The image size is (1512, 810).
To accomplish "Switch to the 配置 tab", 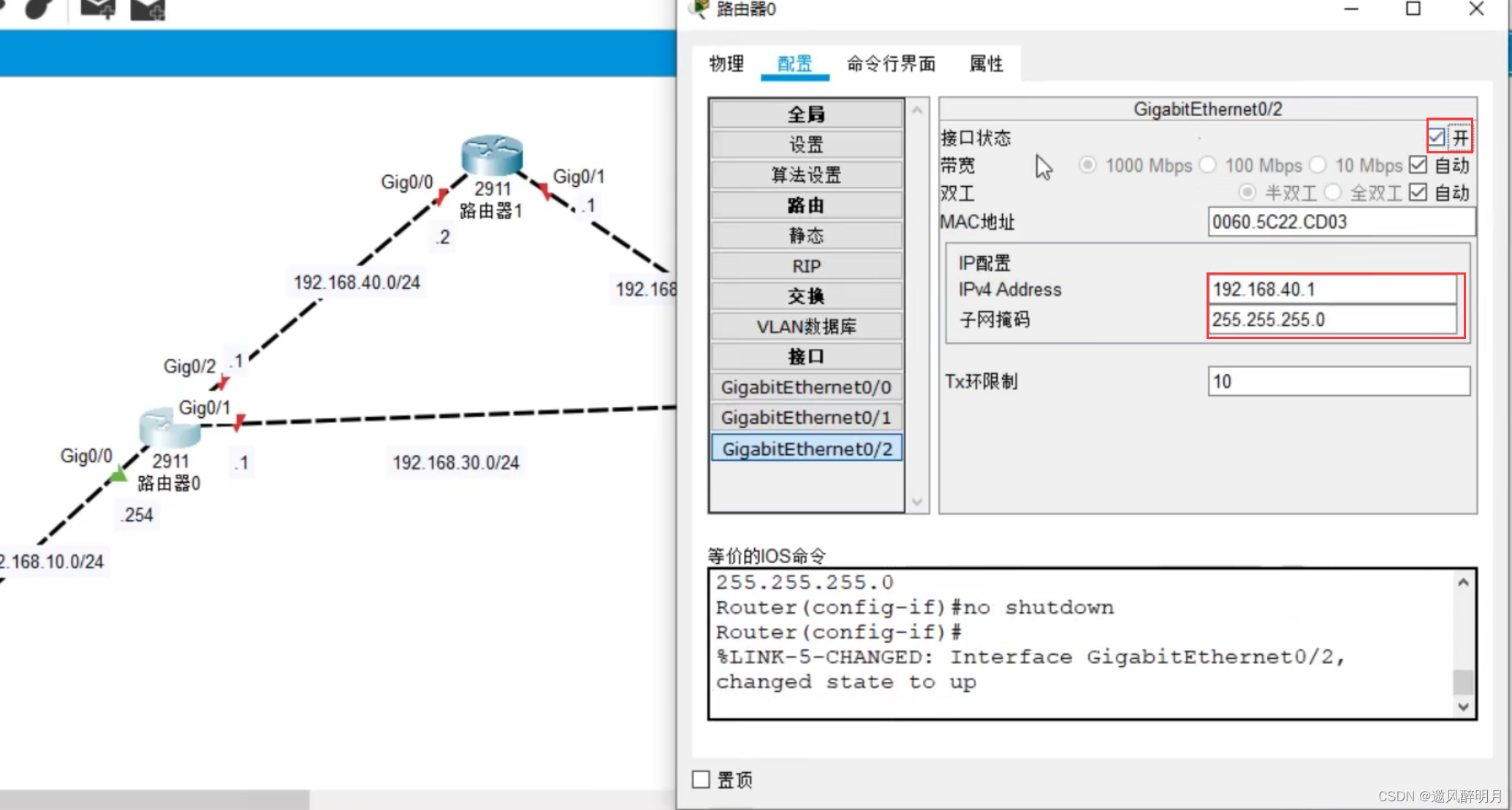I will click(x=795, y=64).
